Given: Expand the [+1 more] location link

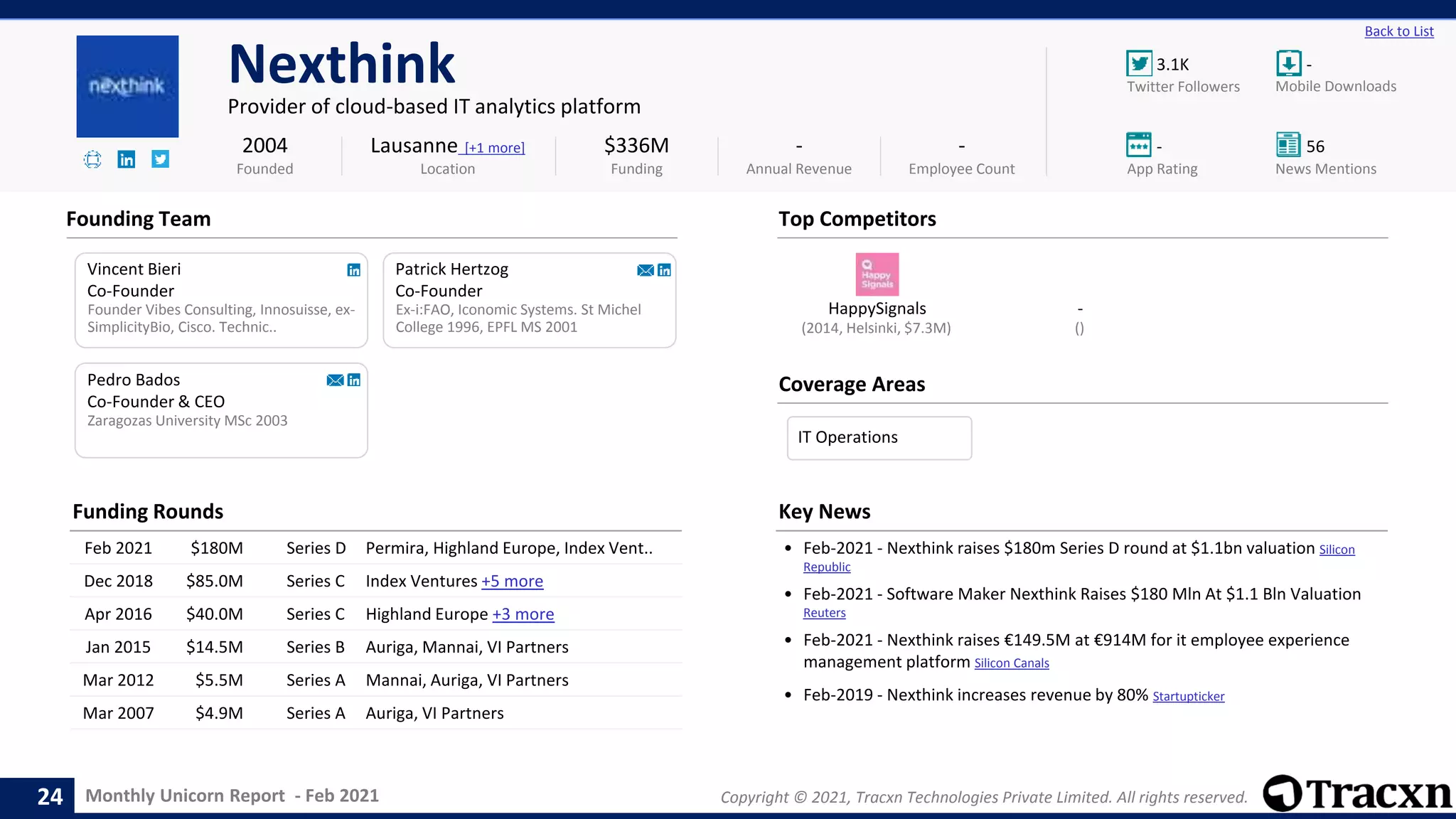Looking at the screenshot, I should (x=495, y=148).
